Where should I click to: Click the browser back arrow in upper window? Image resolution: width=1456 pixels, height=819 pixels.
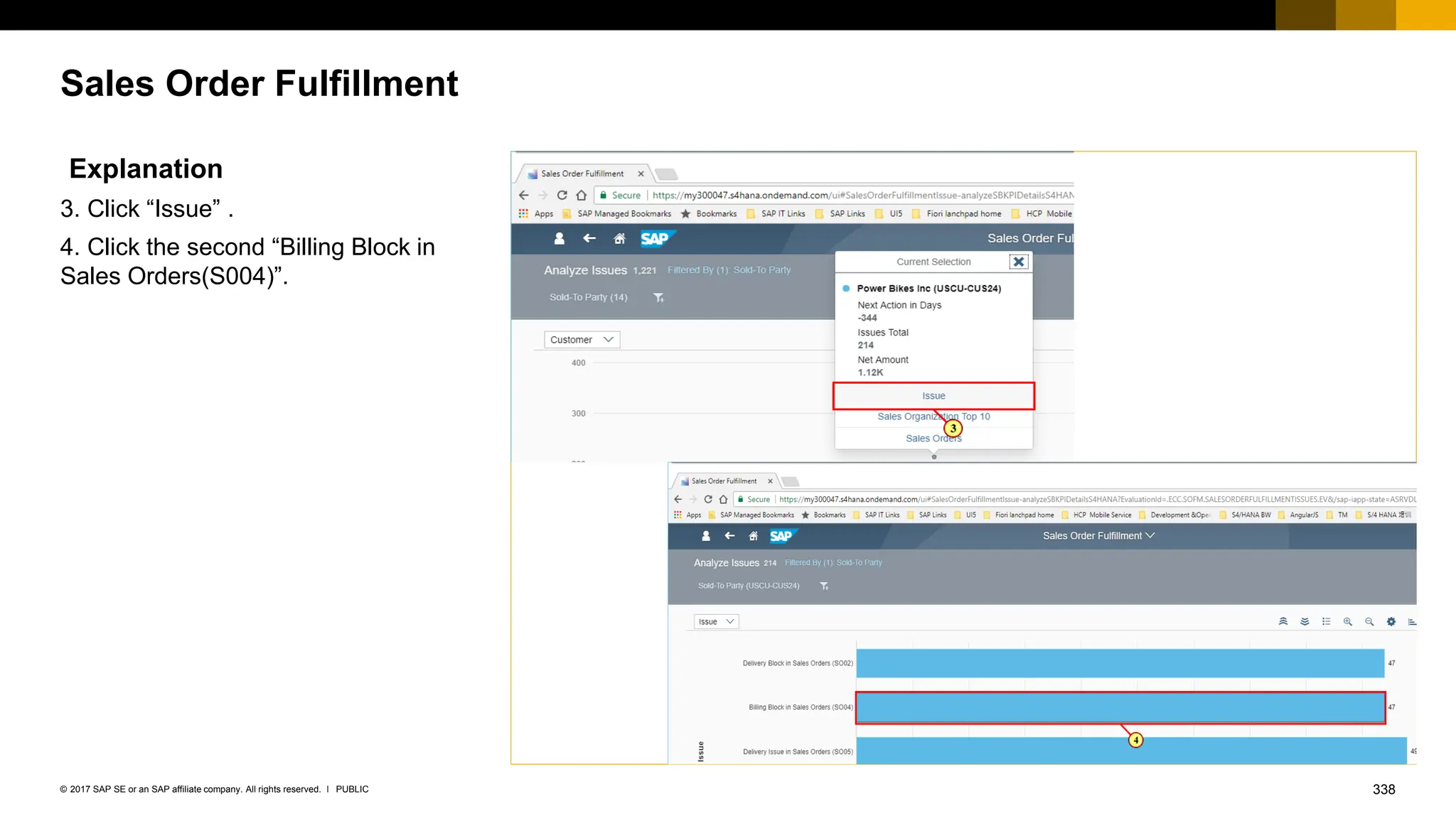click(524, 195)
